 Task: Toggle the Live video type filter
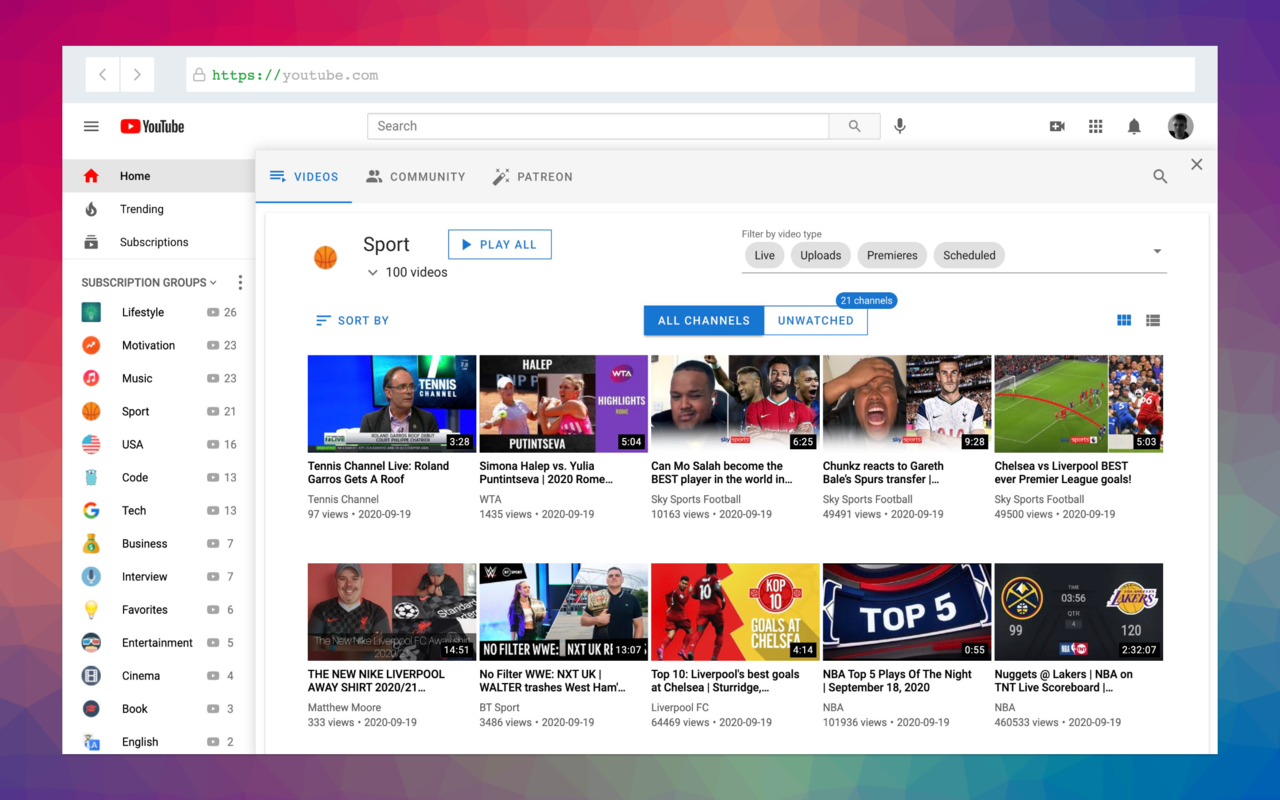[765, 255]
